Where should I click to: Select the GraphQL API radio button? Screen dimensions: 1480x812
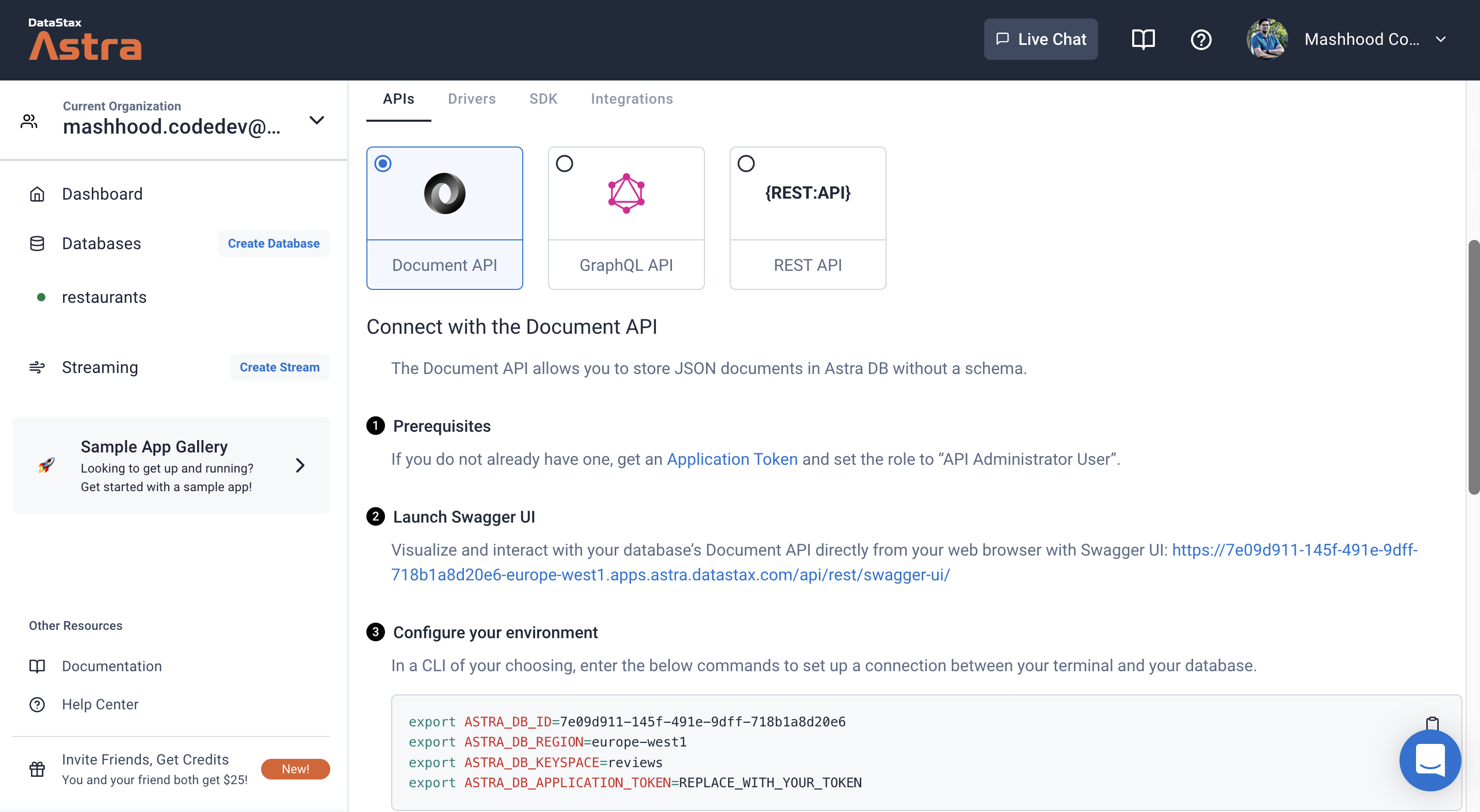tap(564, 164)
